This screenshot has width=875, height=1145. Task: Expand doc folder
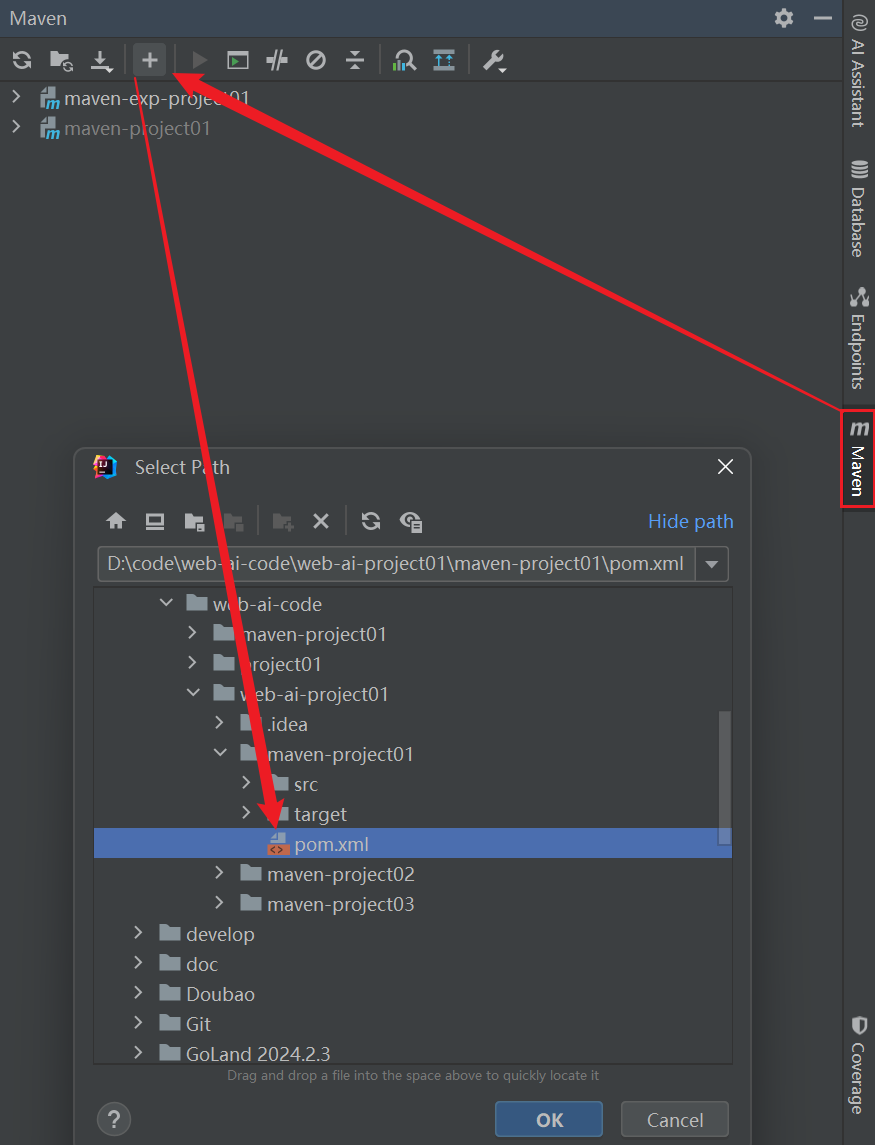139,962
